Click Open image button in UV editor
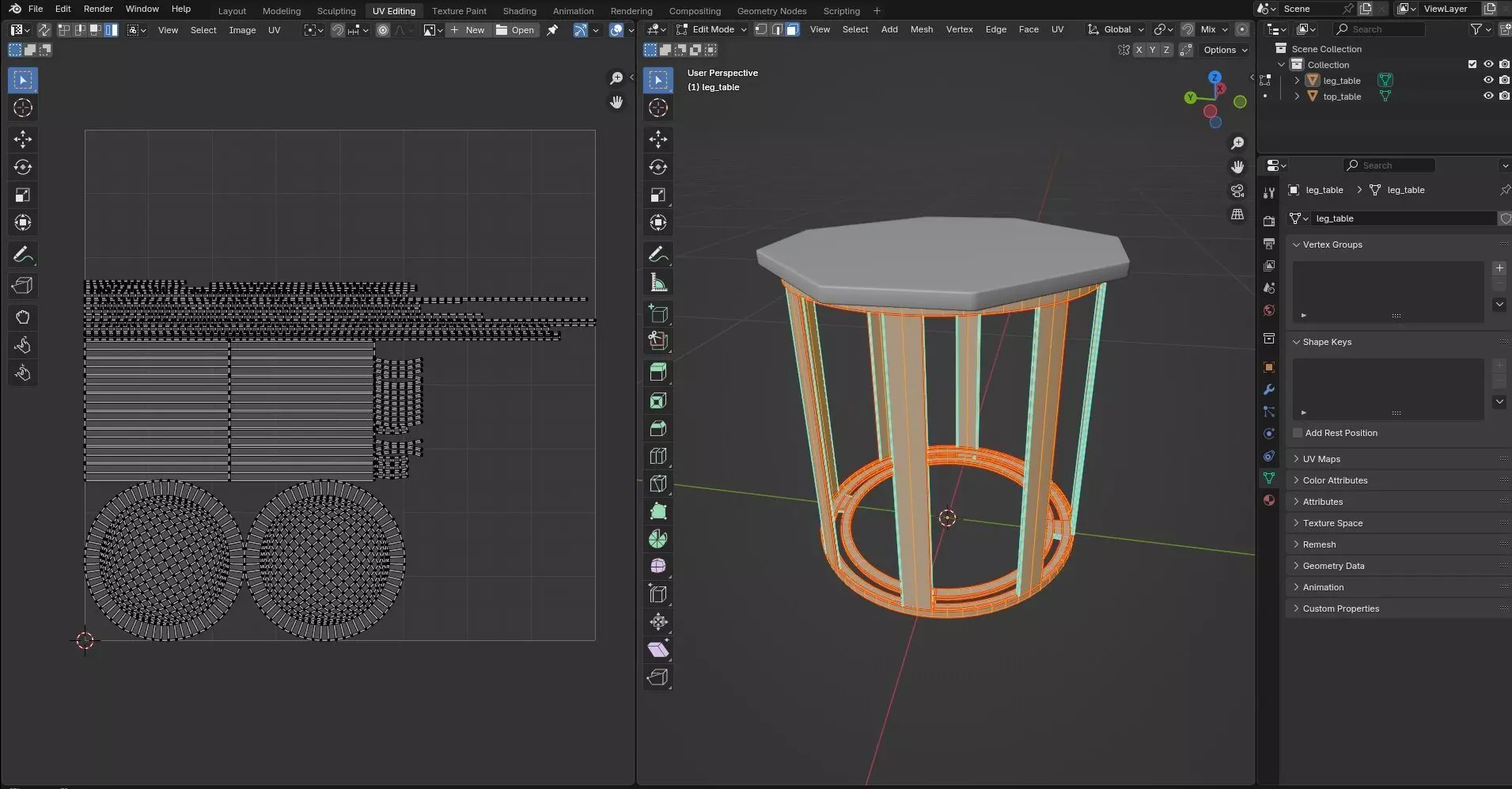Screen dimensions: 1512x789 point(515,30)
